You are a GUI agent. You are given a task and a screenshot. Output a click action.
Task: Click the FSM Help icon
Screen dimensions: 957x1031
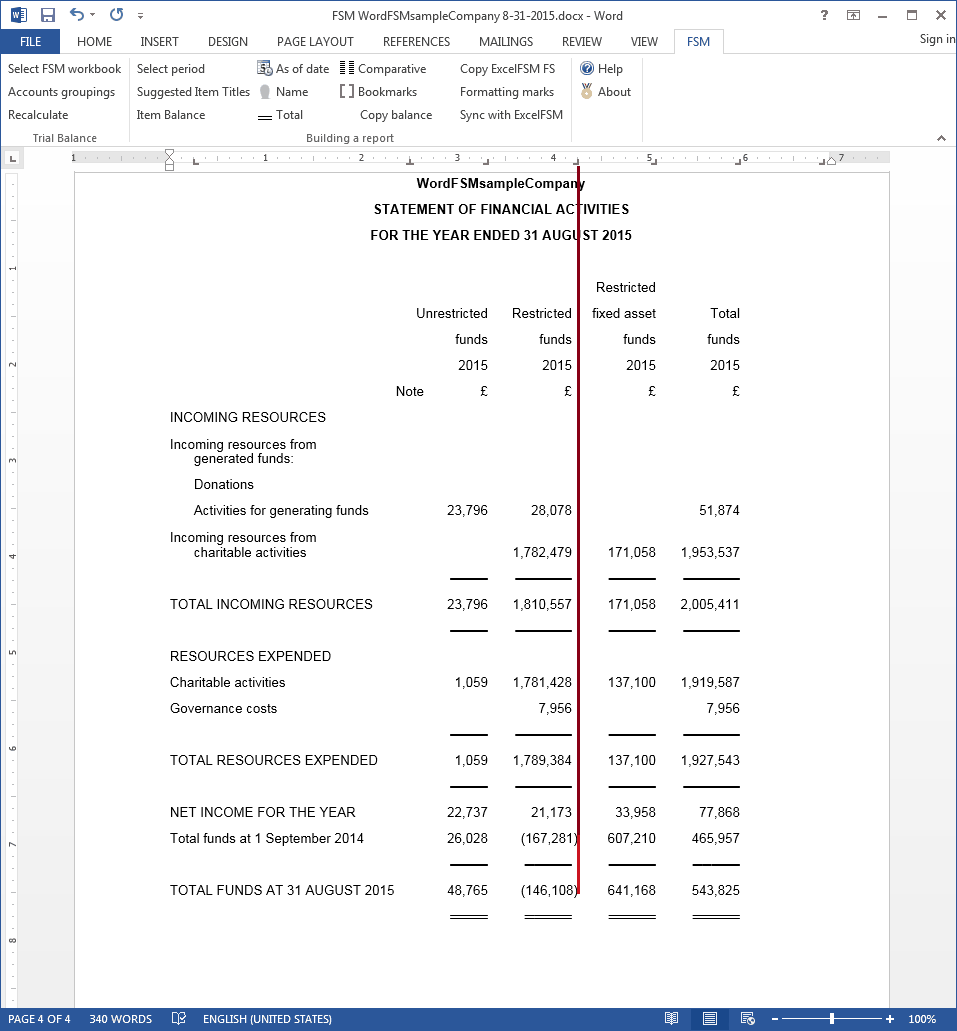587,68
